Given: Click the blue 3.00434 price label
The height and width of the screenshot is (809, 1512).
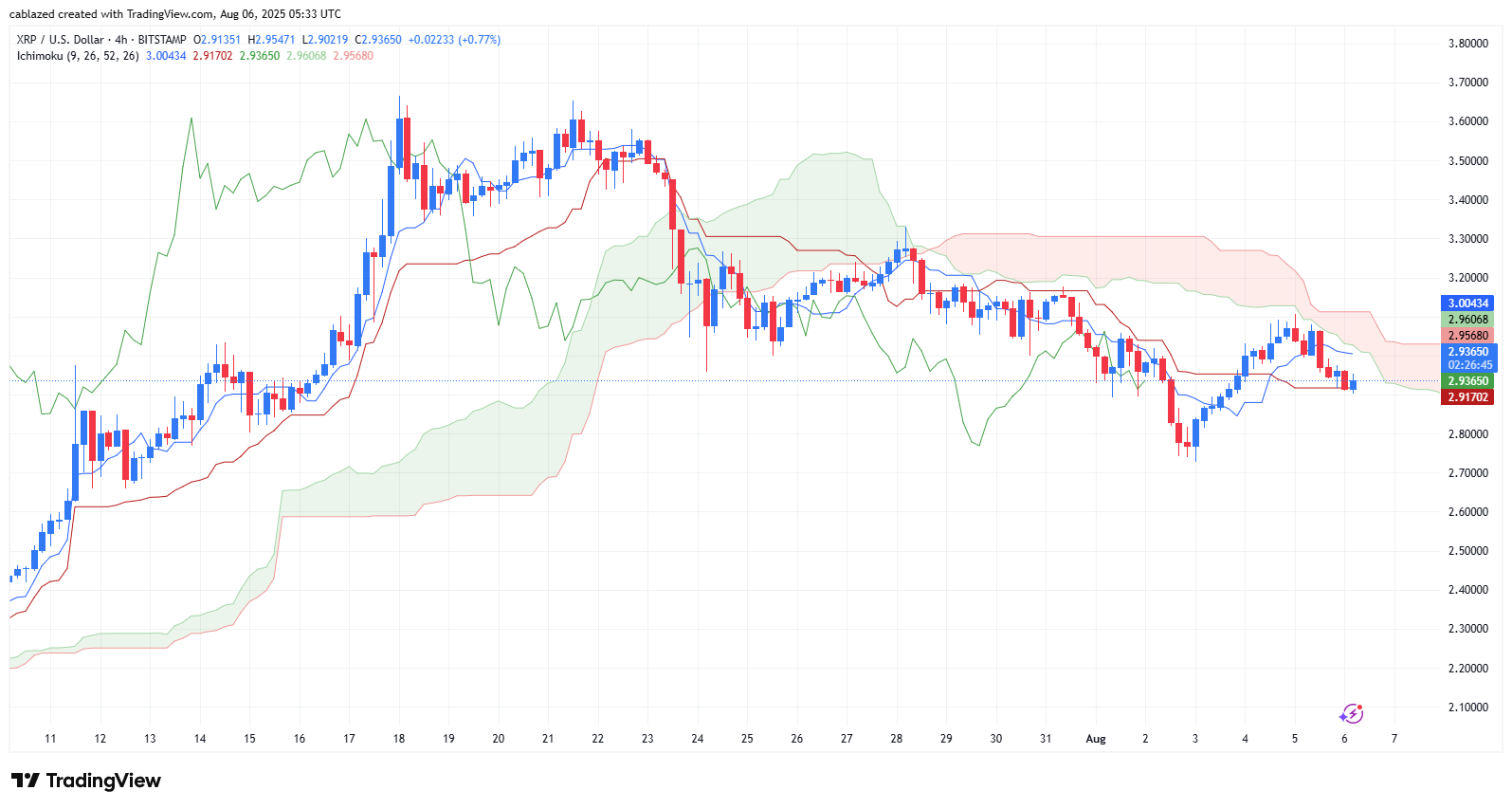Looking at the screenshot, I should tap(1467, 303).
